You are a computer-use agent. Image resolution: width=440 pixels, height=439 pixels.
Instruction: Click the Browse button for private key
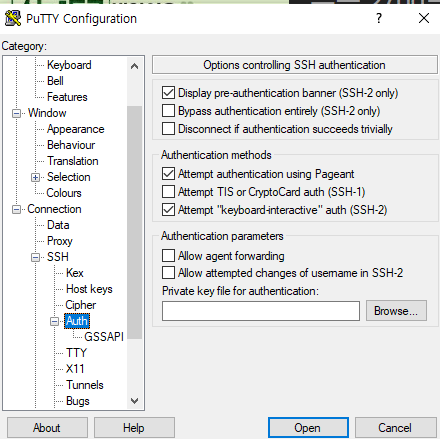(x=396, y=311)
